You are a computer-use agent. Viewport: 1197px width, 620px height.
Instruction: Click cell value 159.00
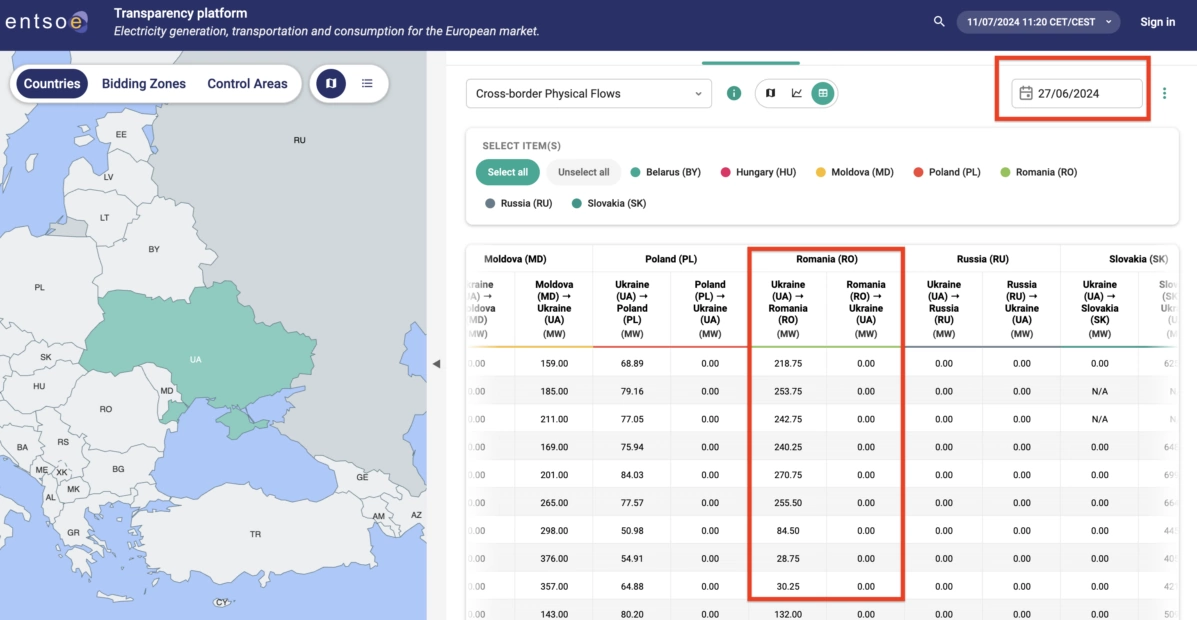(x=554, y=363)
